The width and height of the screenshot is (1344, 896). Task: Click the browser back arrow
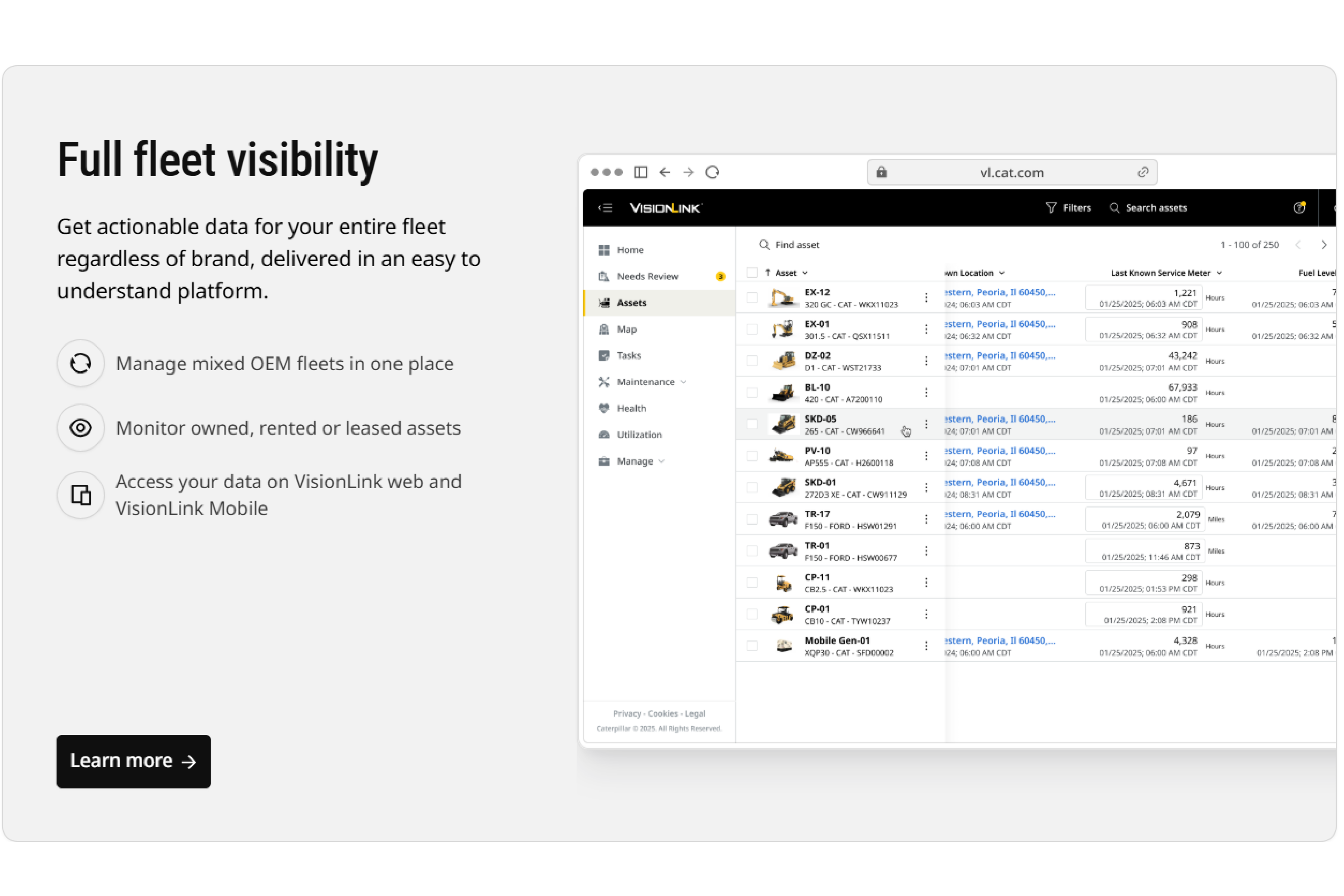[x=665, y=172]
